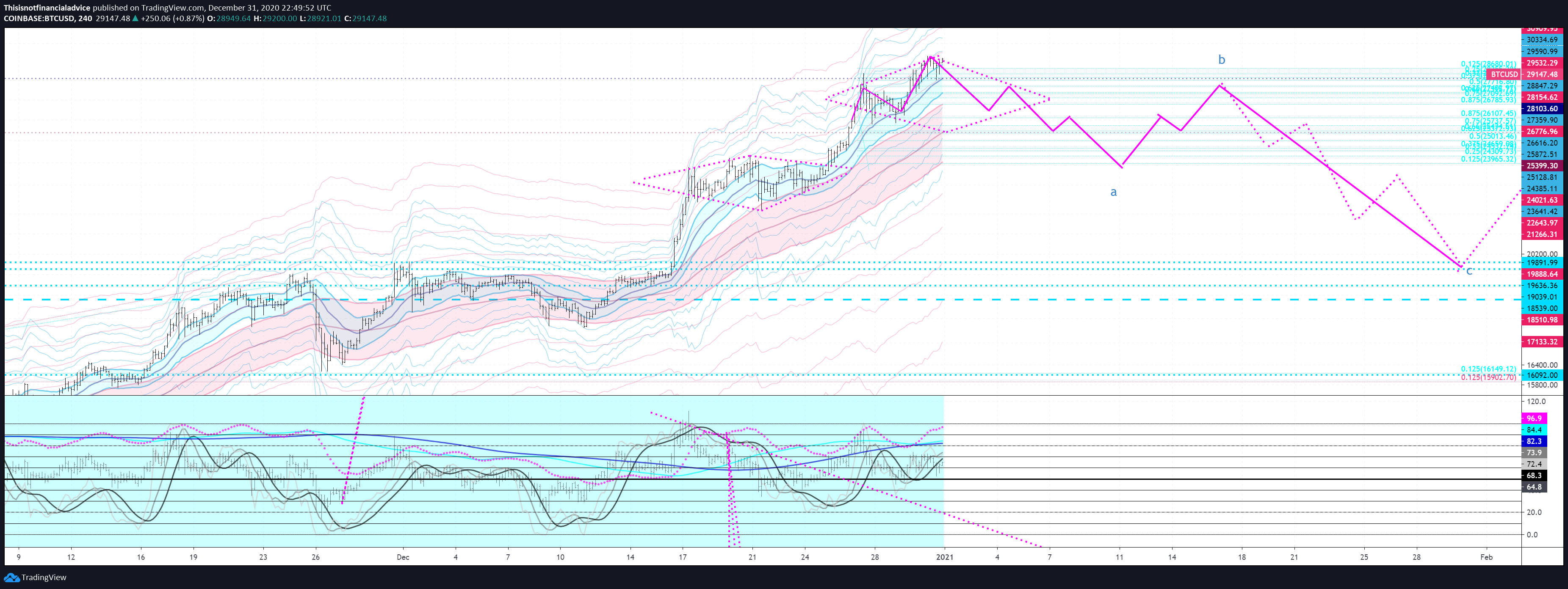The image size is (1568, 589).
Task: Click the 19039.01 price label
Action: tap(1543, 297)
